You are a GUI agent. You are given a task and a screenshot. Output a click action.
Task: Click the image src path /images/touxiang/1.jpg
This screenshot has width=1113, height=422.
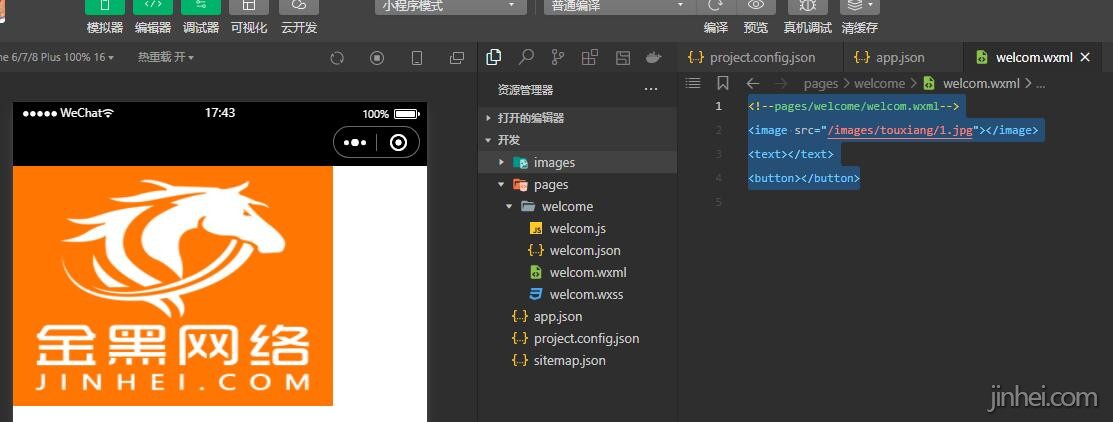click(901, 130)
